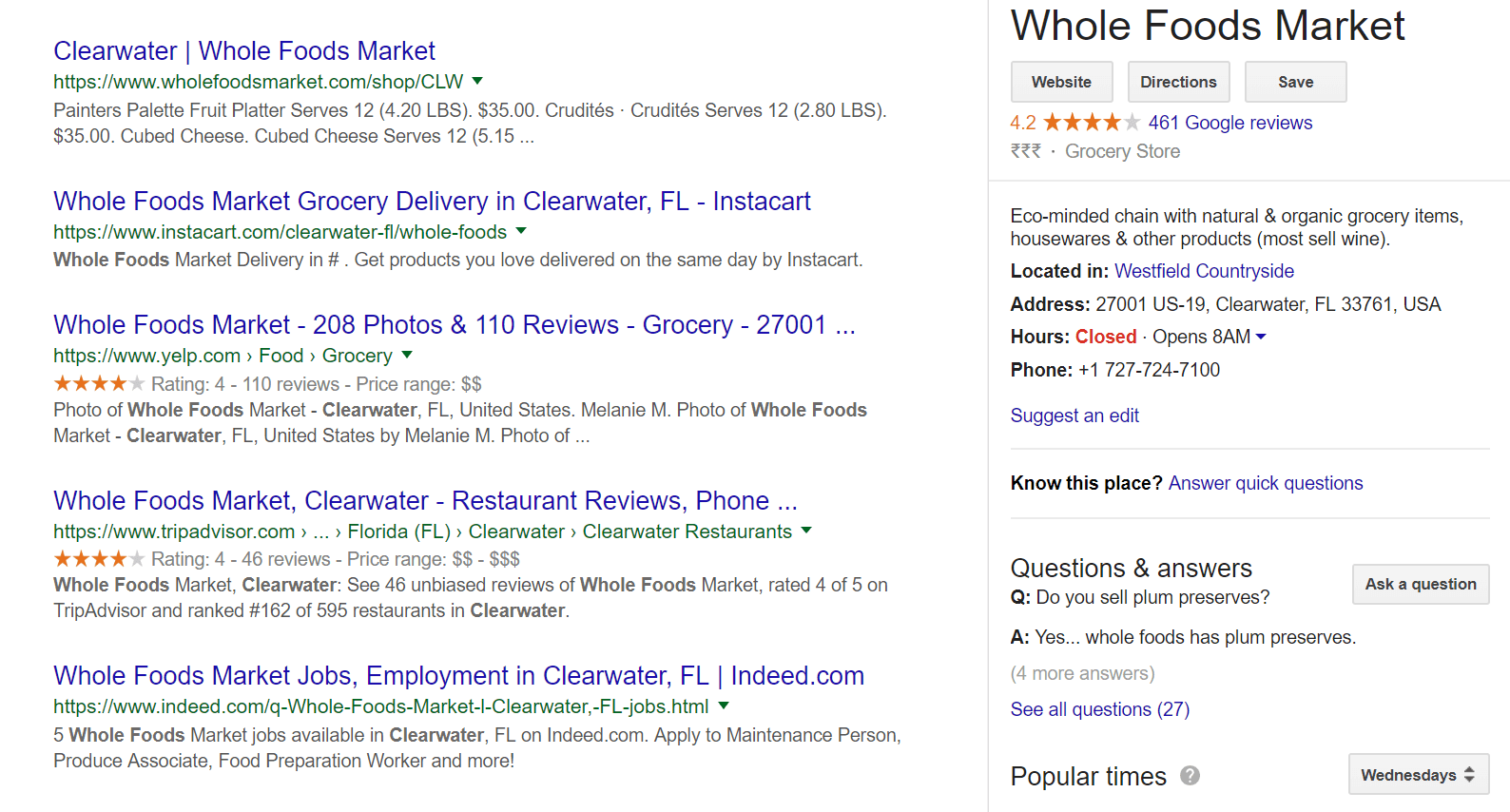Open the "461 Google reviews" link
Screen dimensions: 1510x812
(x=1229, y=122)
